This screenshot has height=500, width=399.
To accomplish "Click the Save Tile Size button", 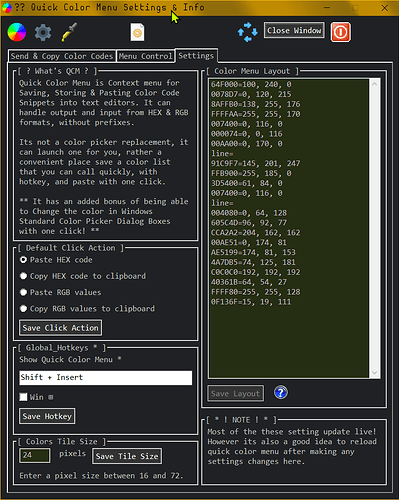I will pos(127,456).
